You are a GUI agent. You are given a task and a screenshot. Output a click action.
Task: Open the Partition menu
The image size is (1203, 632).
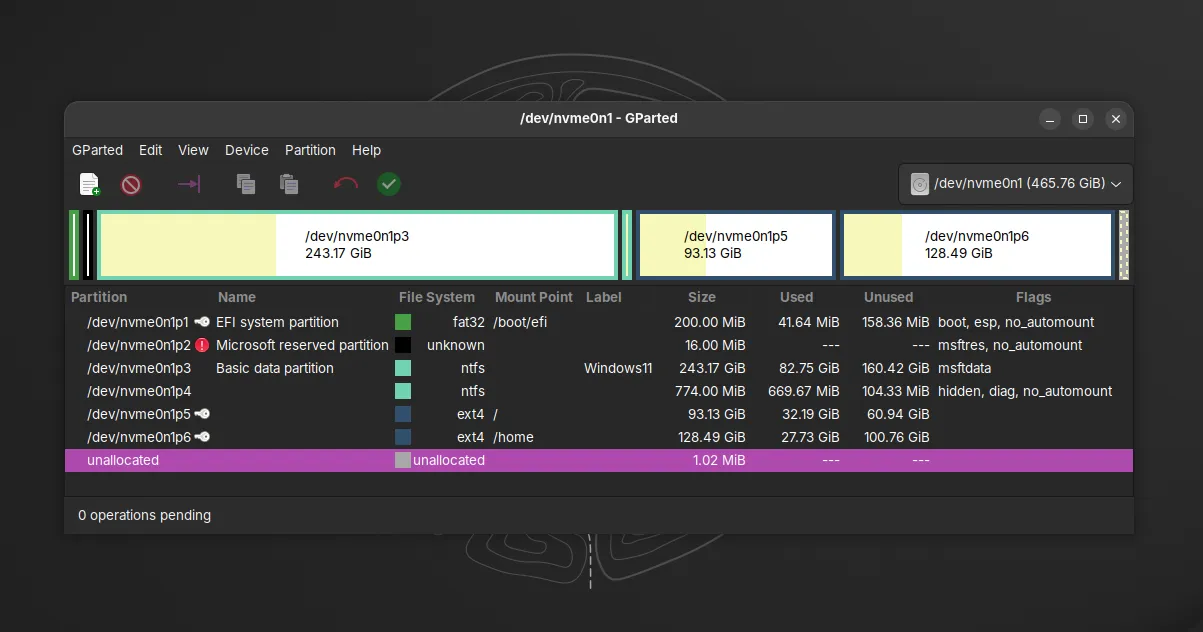[310, 150]
